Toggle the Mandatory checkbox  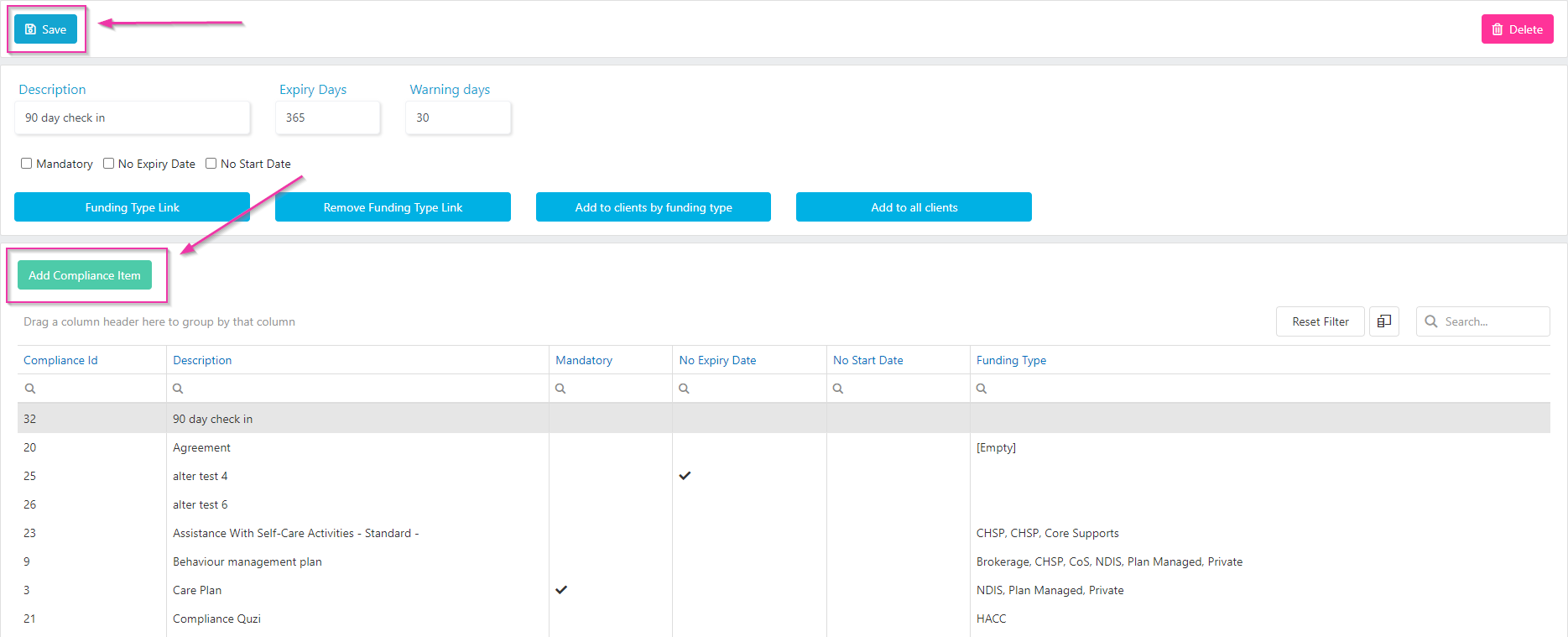[x=27, y=164]
